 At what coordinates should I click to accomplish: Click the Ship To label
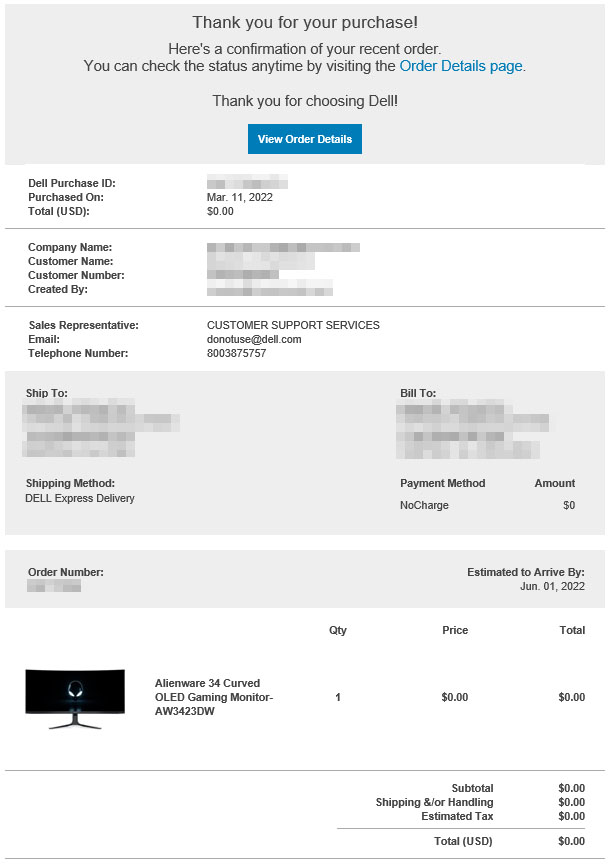pos(47,393)
